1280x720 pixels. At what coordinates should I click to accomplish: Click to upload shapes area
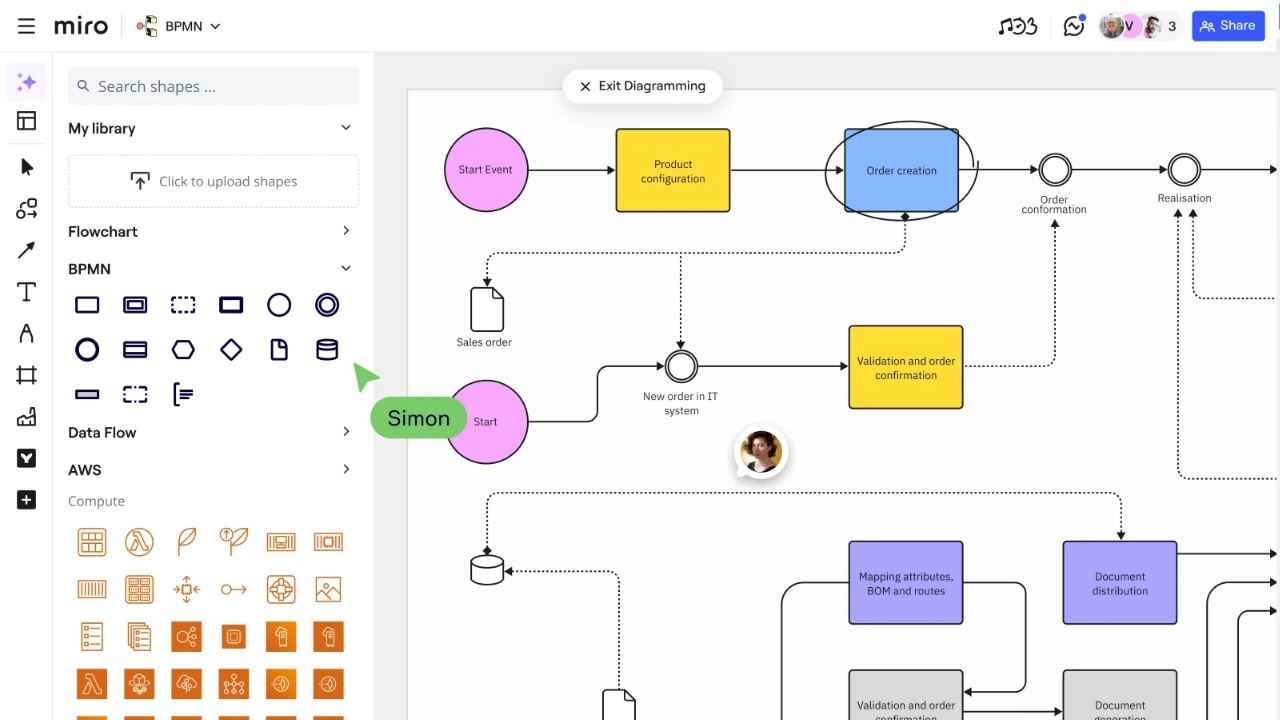(213, 181)
